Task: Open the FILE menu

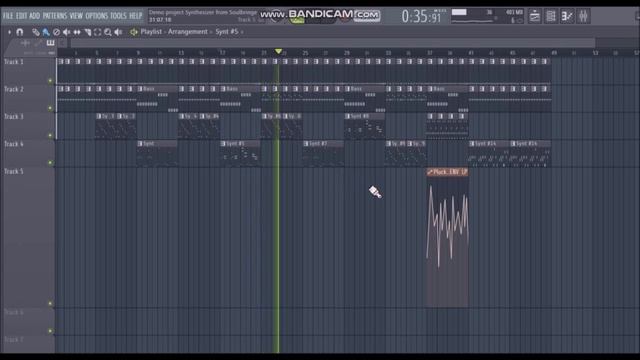Action: pyautogui.click(x=8, y=16)
